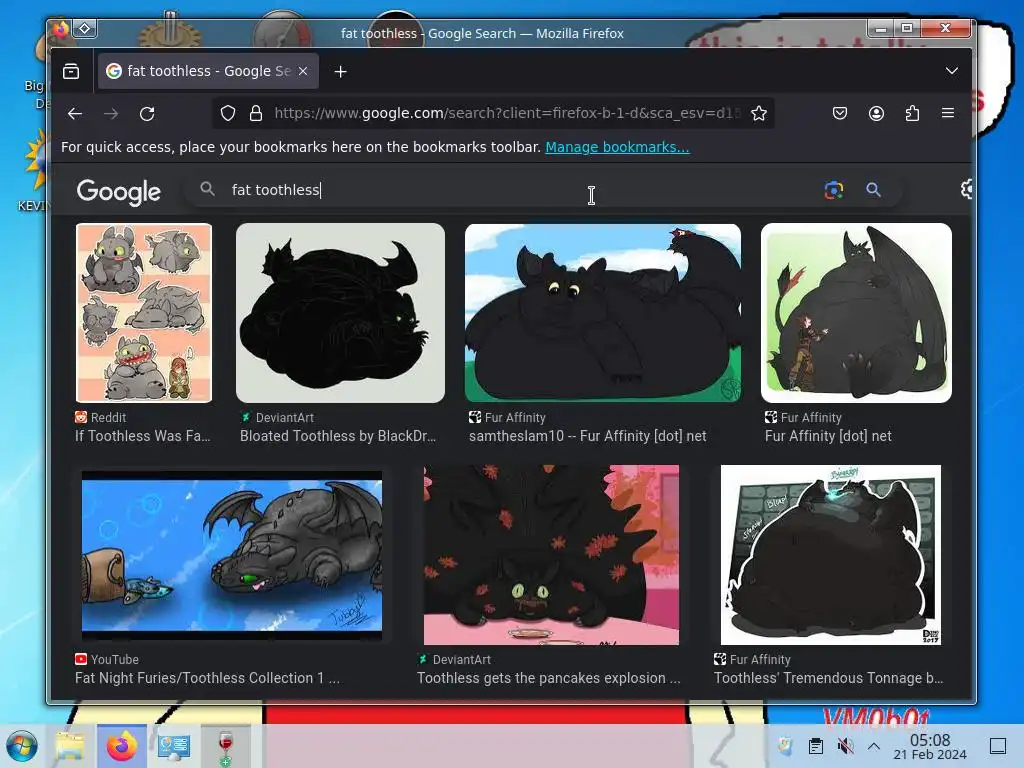Open Firefox account menu

[x=876, y=113]
